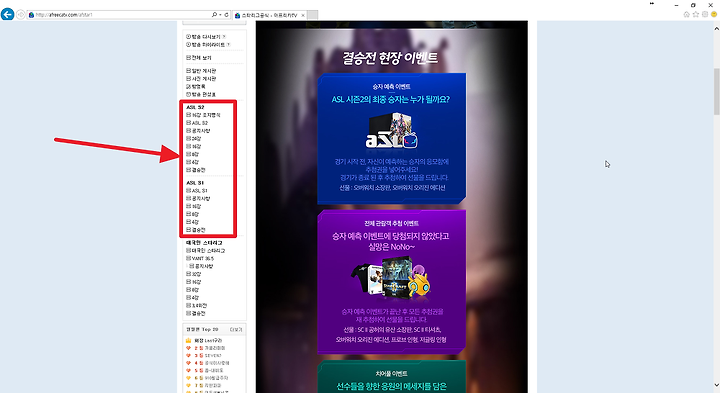
Task: Open 16강 조지명식 under ASL S2
Action: point(203,115)
